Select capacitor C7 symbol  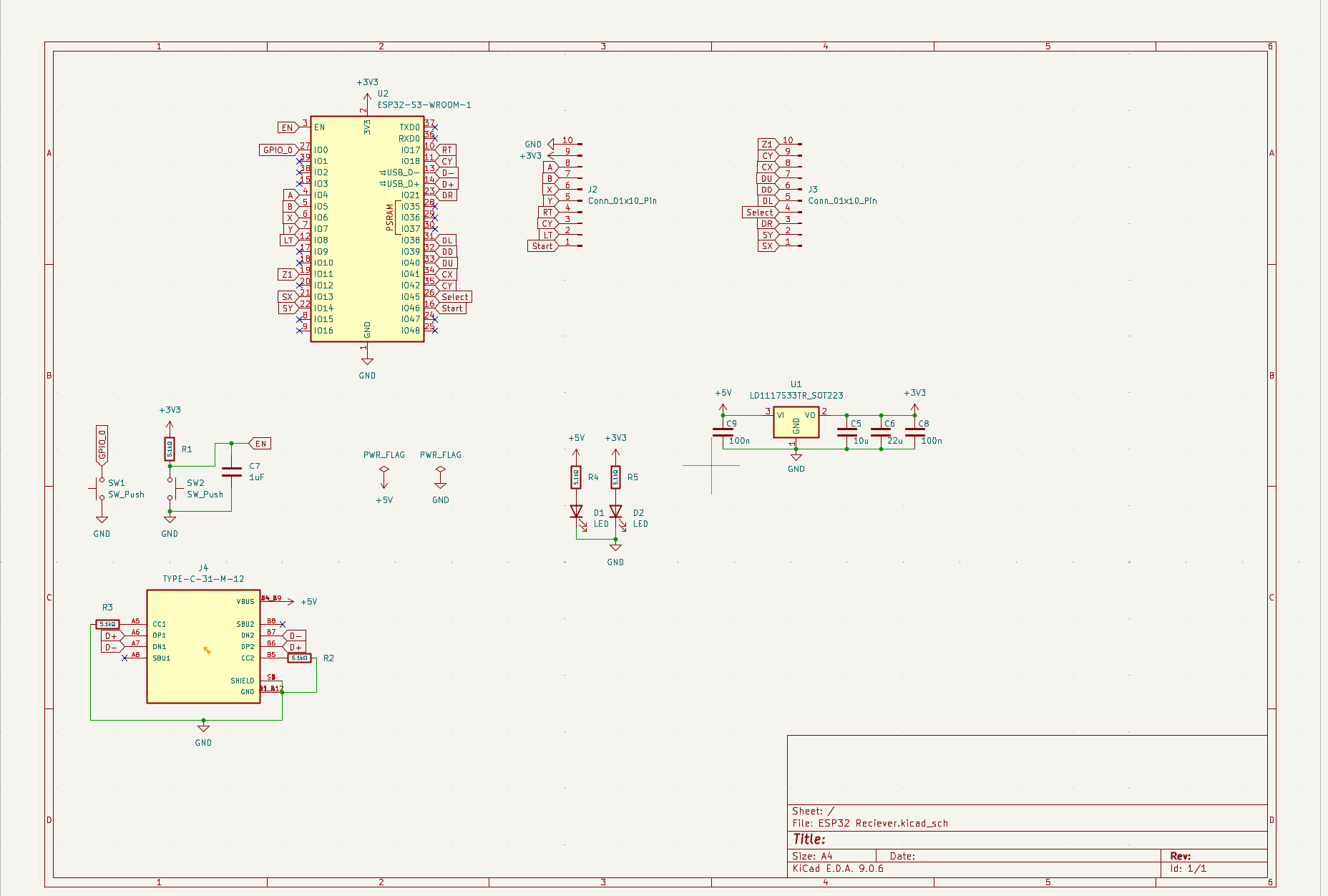(231, 472)
